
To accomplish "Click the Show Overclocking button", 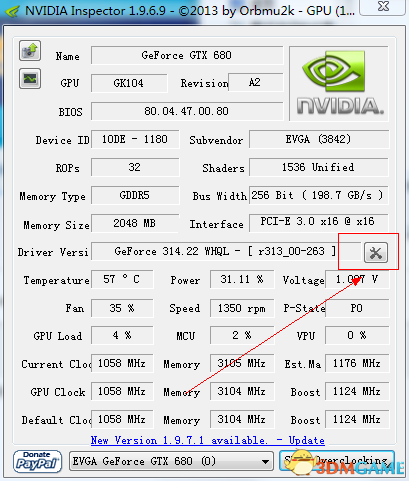I will pos(337,461).
